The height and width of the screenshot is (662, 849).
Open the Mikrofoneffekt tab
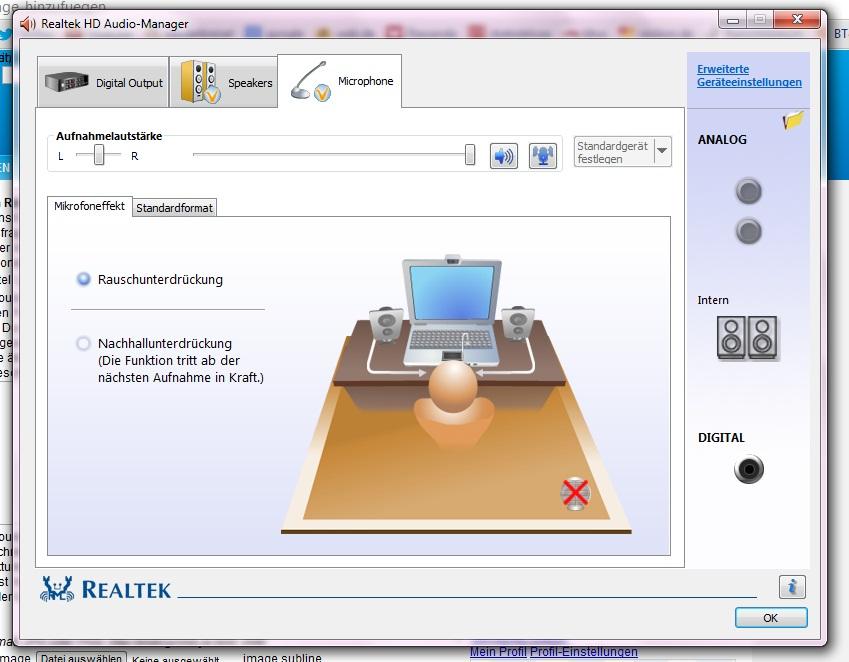click(x=88, y=205)
